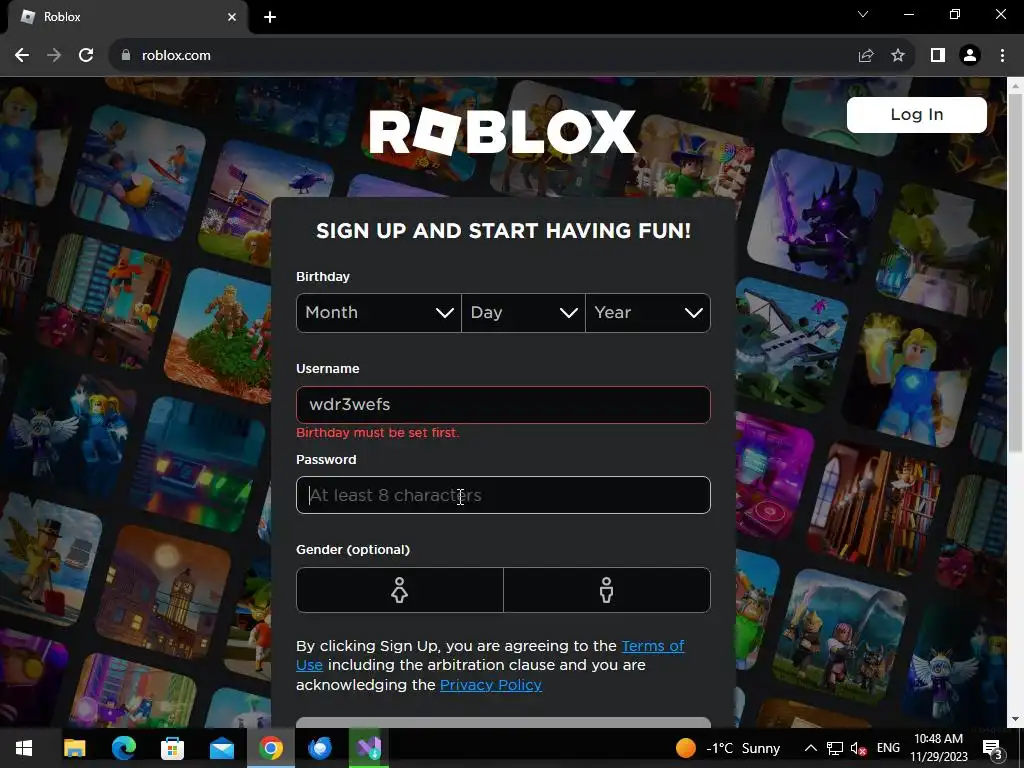
Task: Open the browser side panel
Action: [x=938, y=56]
